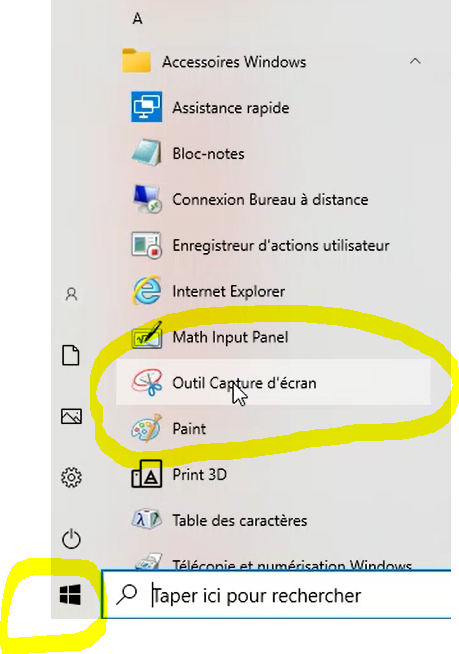The height and width of the screenshot is (654, 459).
Task: Click the Accessoires Windows folder entry
Action: pos(273,62)
